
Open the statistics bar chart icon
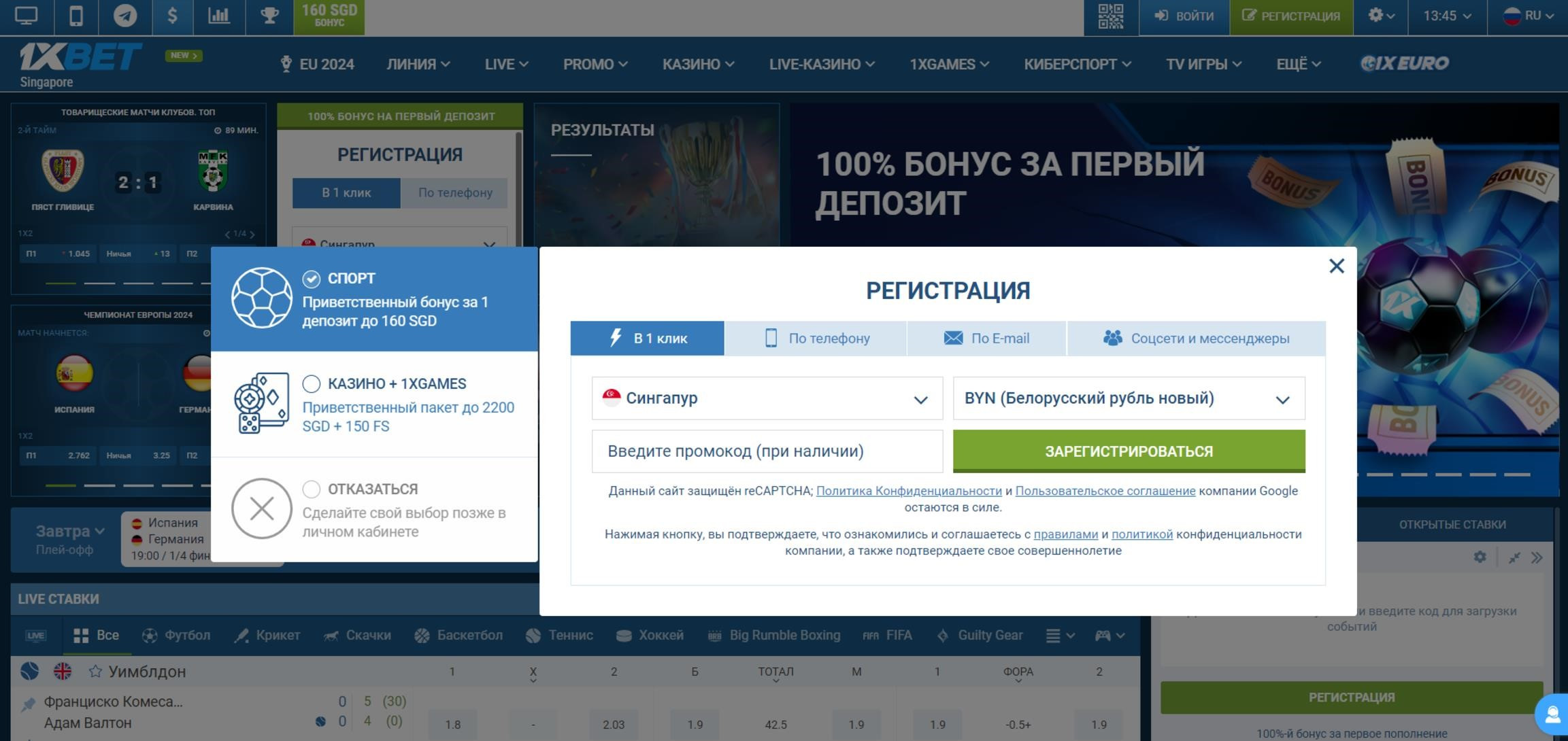click(219, 16)
